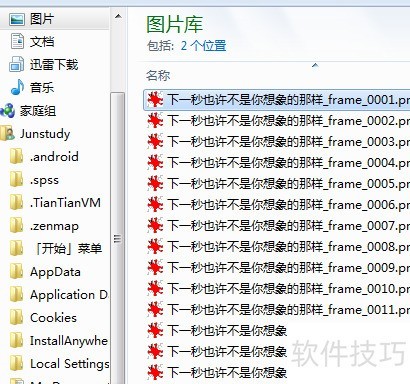Screen dimensions: 410x384
Task: Click the Local Settings folder icon
Action: pos(17,364)
